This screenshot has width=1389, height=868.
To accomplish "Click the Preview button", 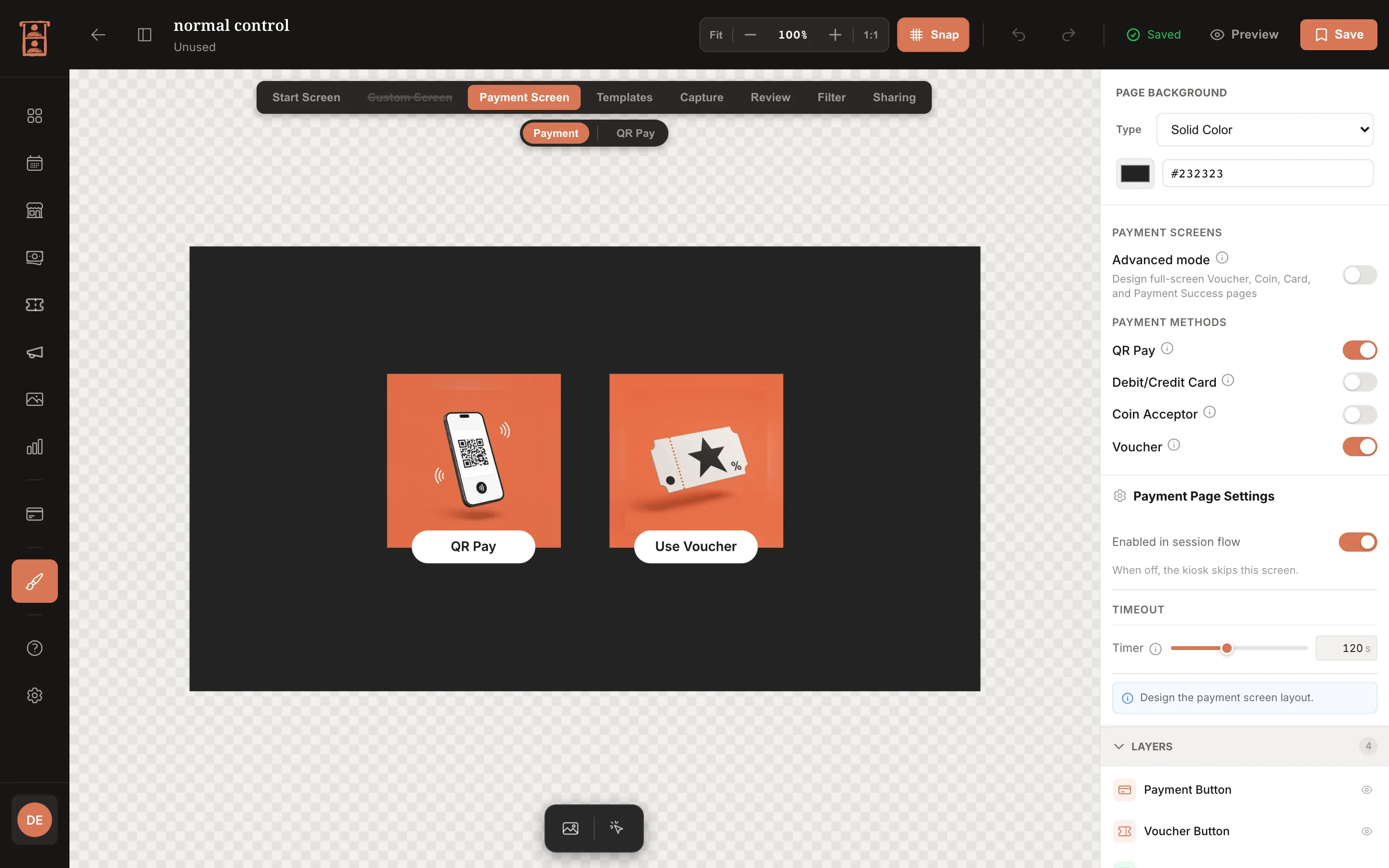I will click(1244, 35).
